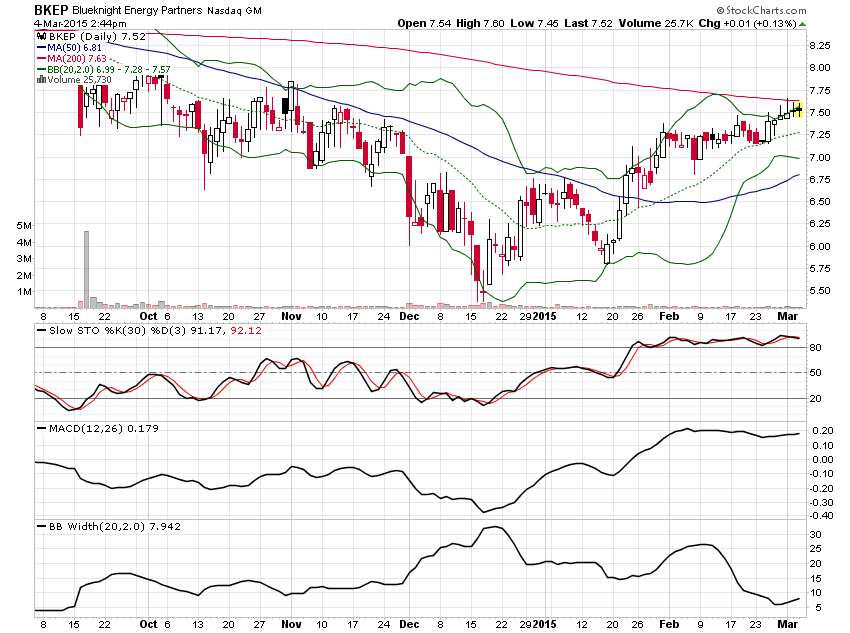This screenshot has height=633, width=850.
Task: Click the 8.25 price axis label
Action: [x=820, y=46]
